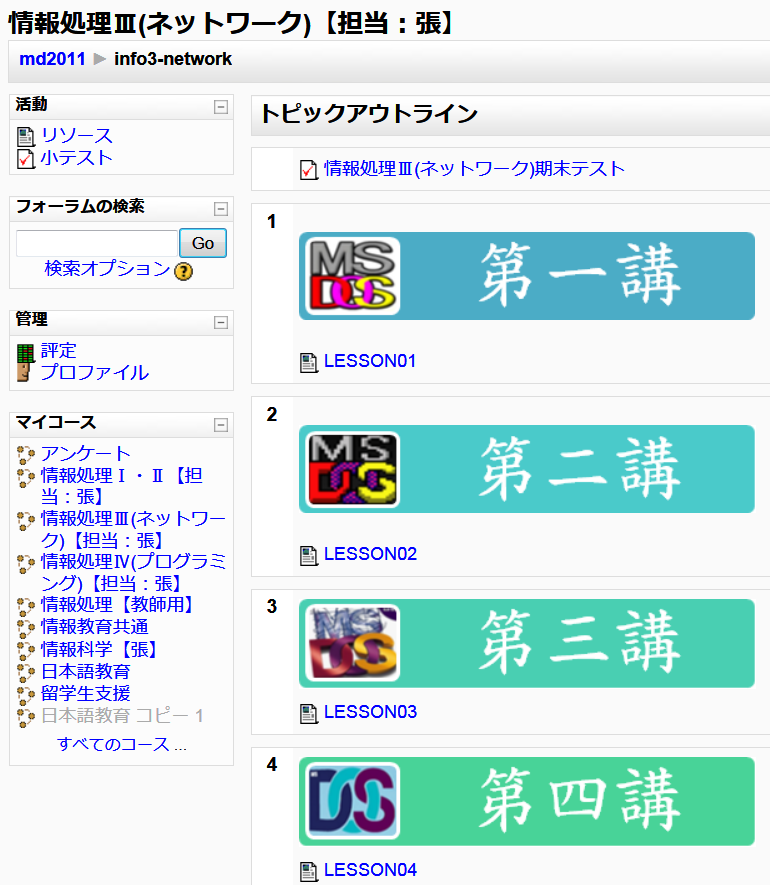Click the course icon beside 情報処理【教師用】
770x885 pixels.
tap(25, 606)
